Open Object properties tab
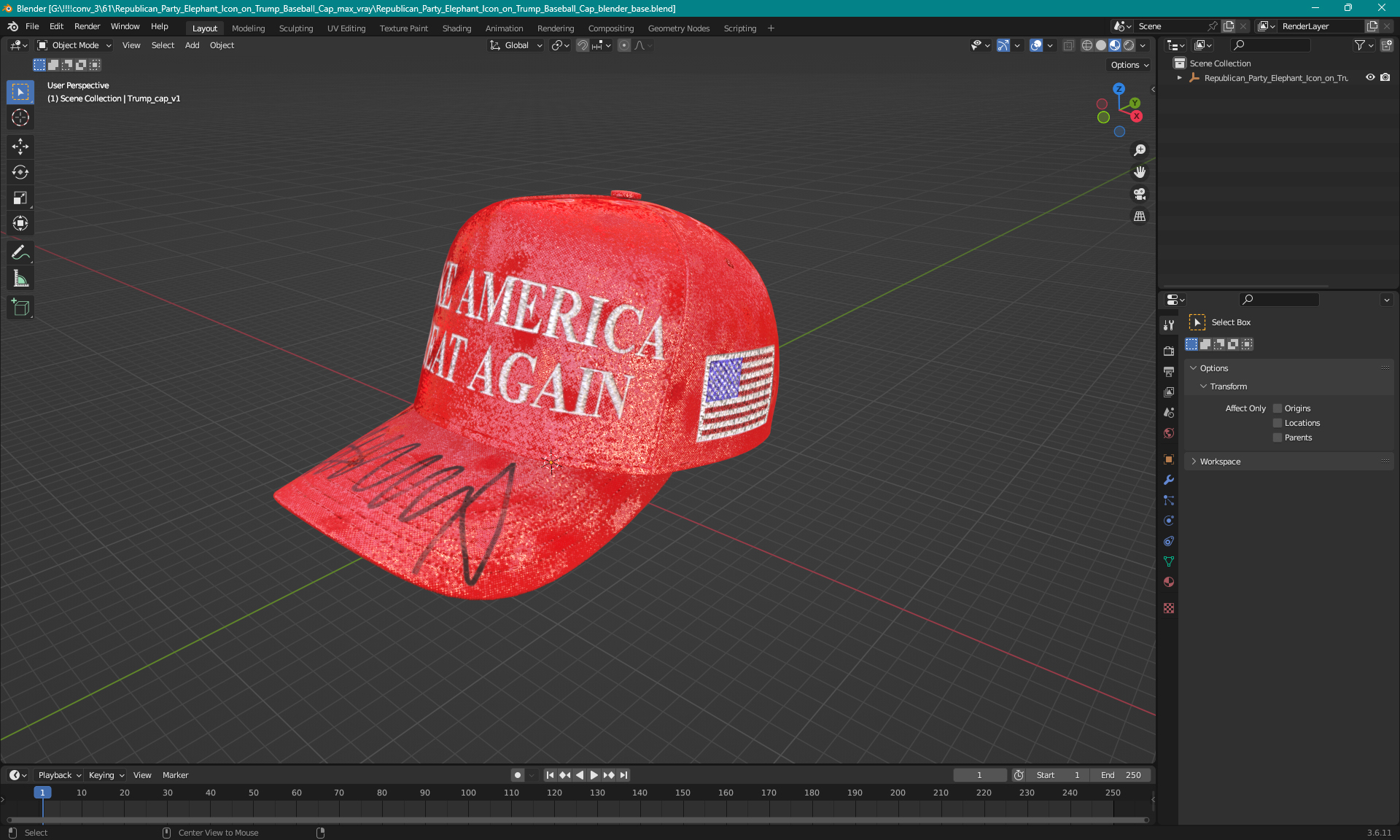Viewport: 1400px width, 840px height. (x=1169, y=459)
